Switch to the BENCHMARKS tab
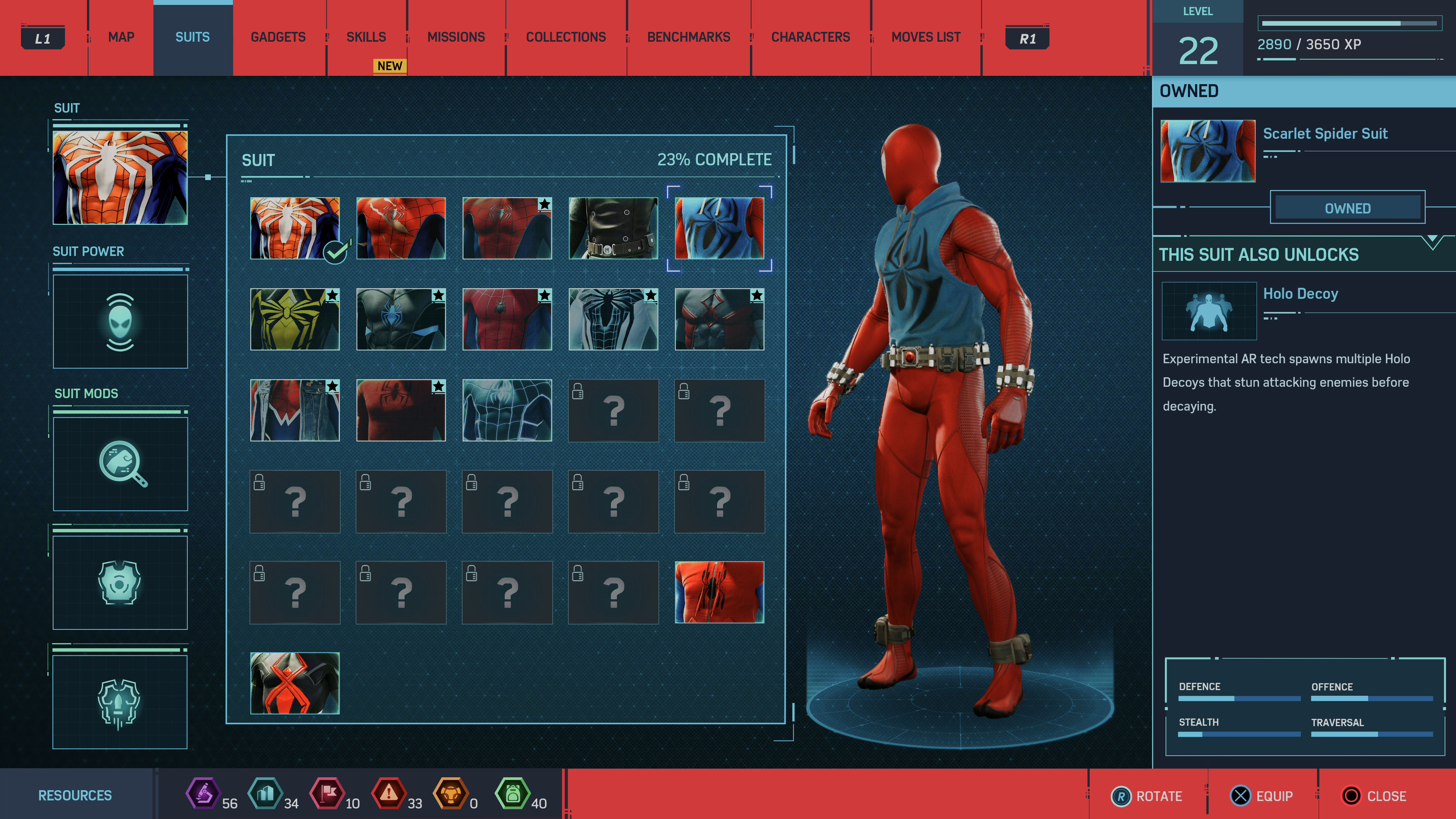This screenshot has height=819, width=1456. coord(689,37)
